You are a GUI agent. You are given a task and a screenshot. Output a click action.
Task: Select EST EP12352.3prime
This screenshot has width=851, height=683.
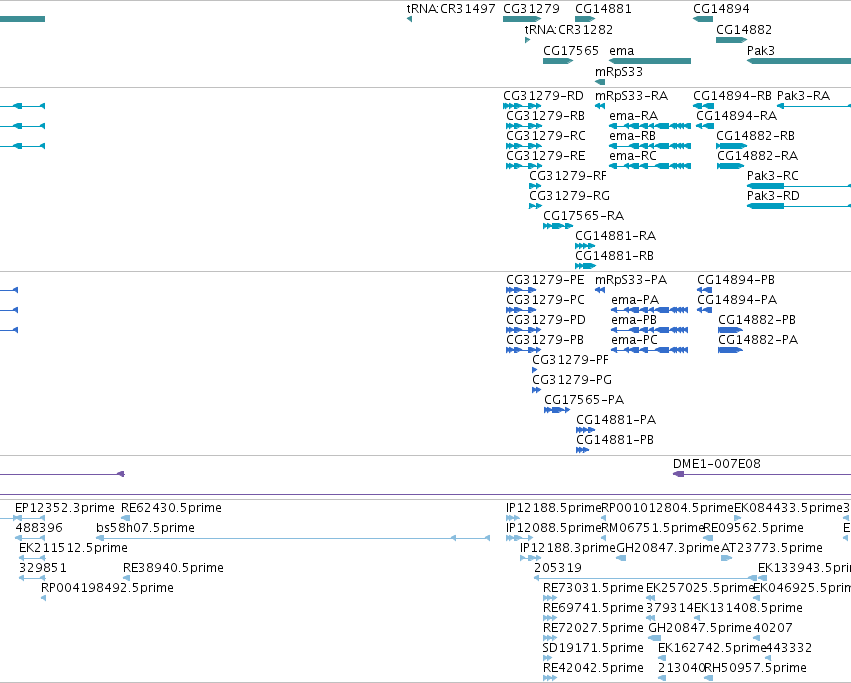(x=30, y=518)
